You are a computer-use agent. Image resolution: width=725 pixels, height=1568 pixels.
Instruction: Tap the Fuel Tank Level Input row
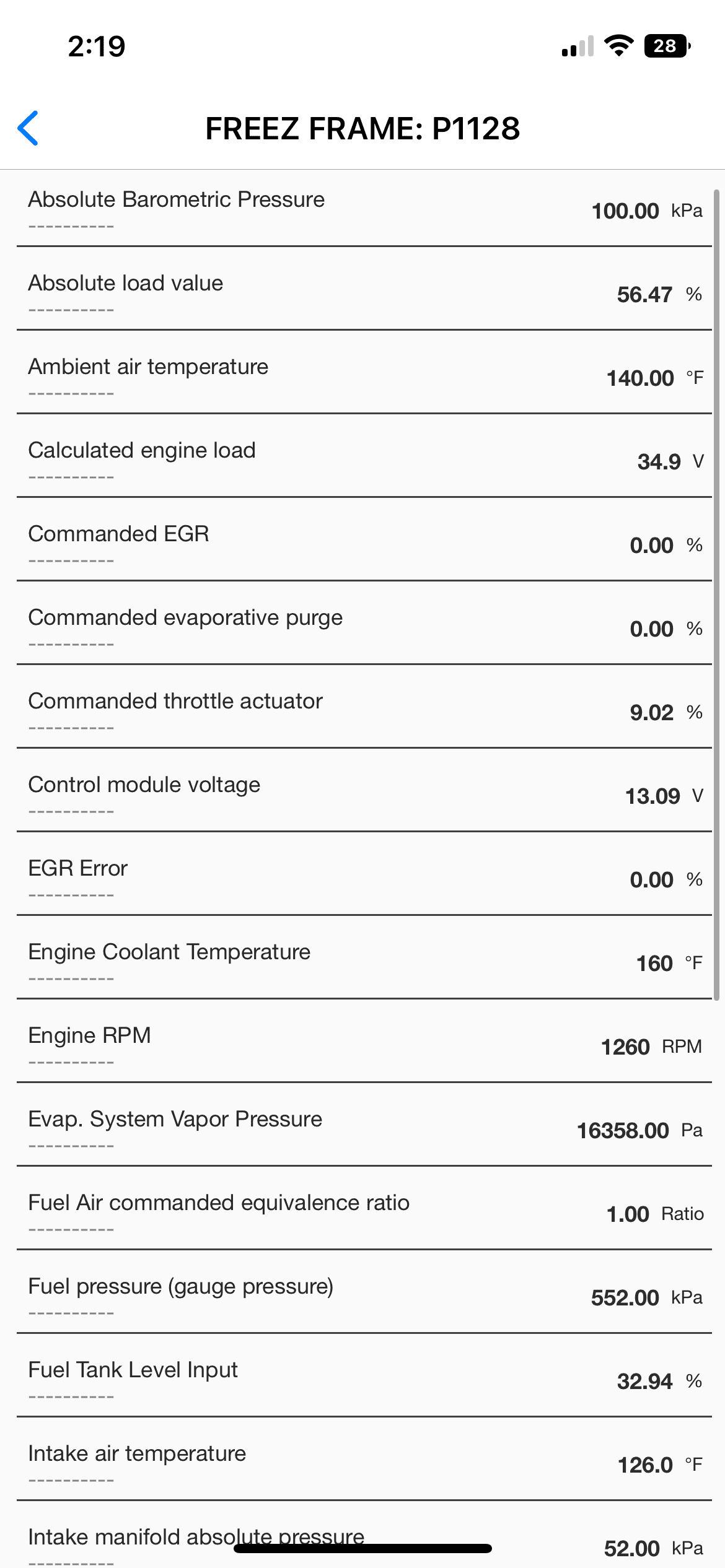click(362, 1380)
